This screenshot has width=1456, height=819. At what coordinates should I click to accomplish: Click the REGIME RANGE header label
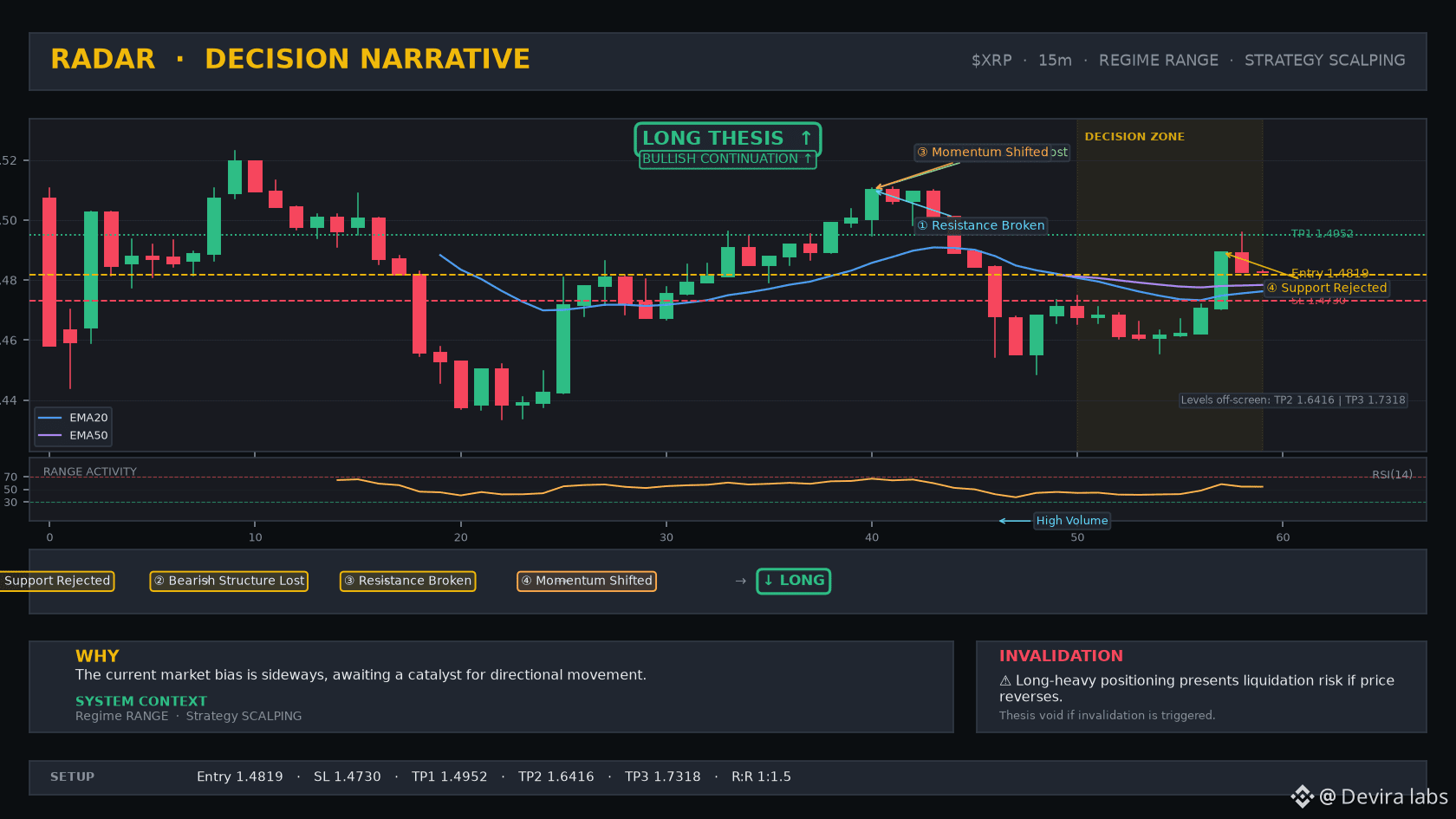coord(1158,60)
